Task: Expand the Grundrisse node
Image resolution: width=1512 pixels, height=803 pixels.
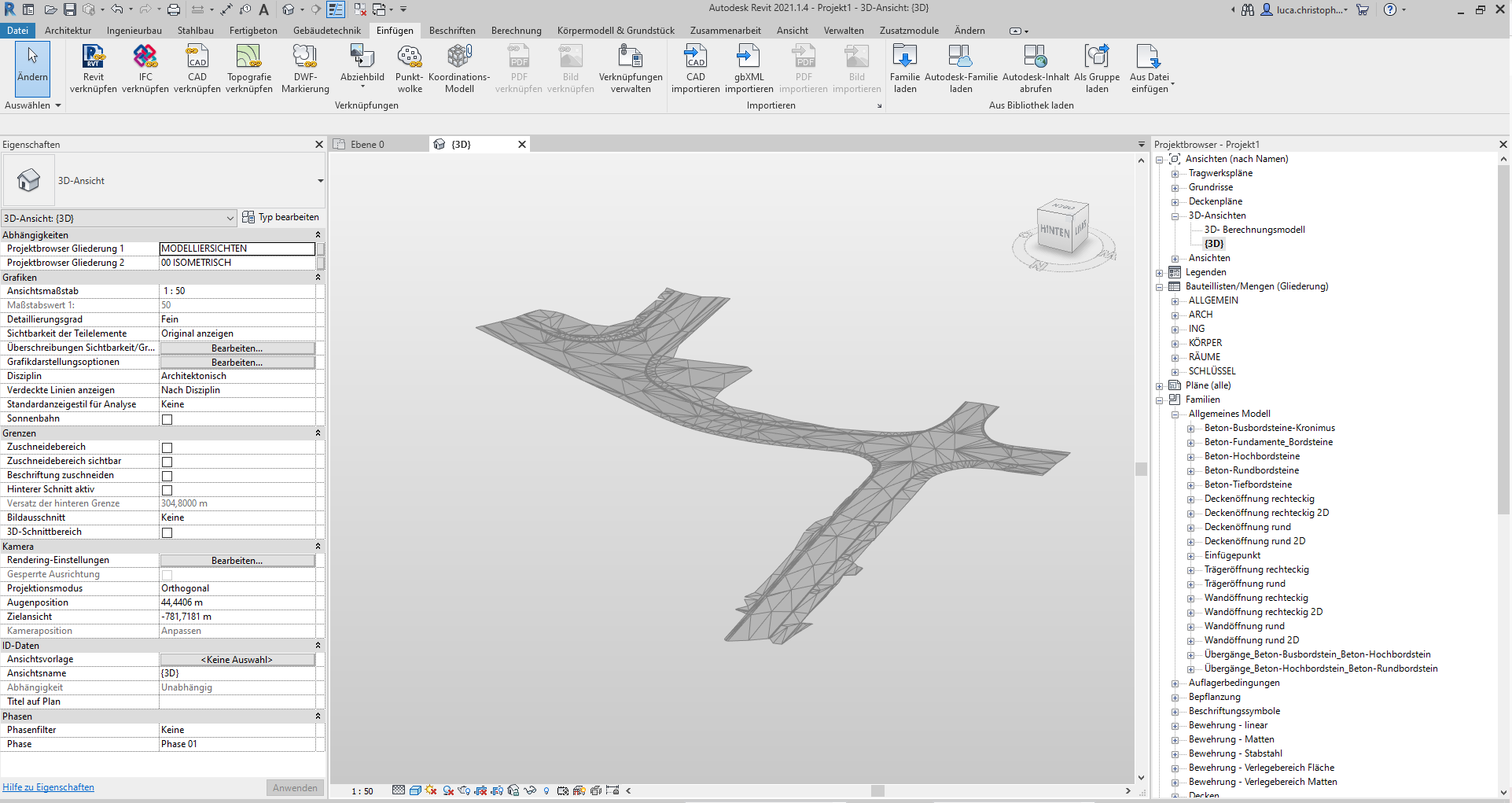Action: click(x=1175, y=188)
